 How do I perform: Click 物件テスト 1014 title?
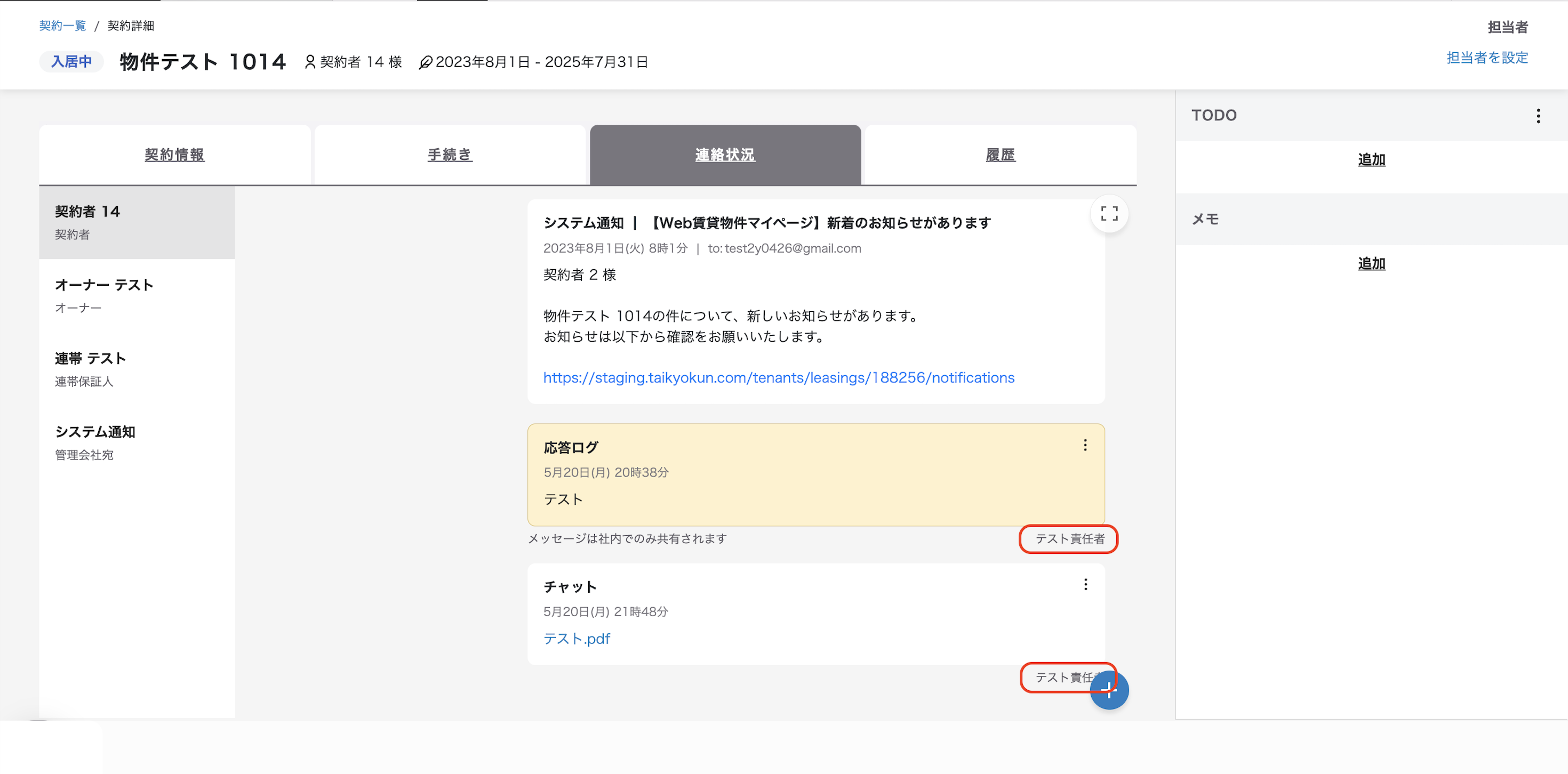pyautogui.click(x=203, y=61)
